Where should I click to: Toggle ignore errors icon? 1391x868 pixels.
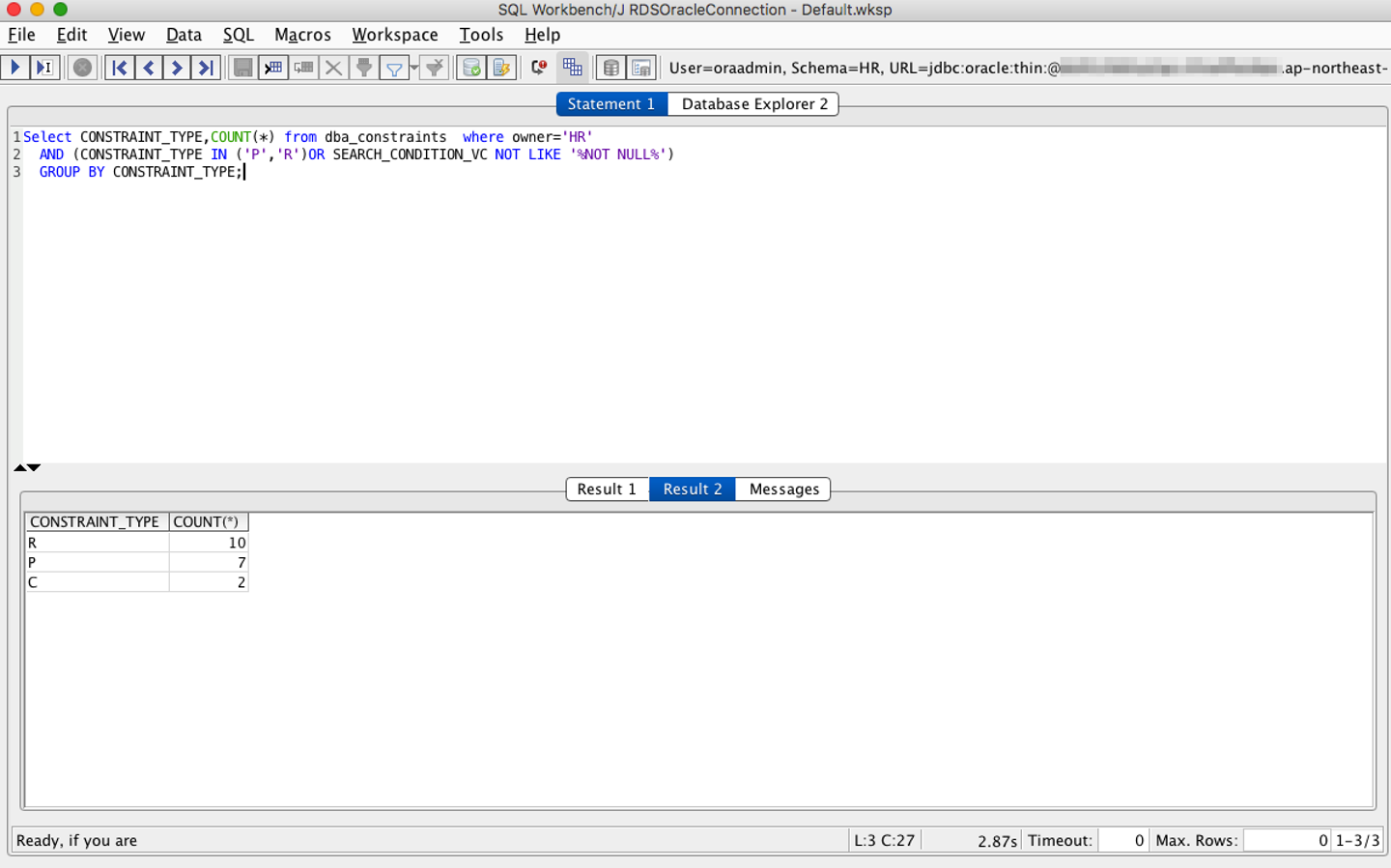[539, 68]
